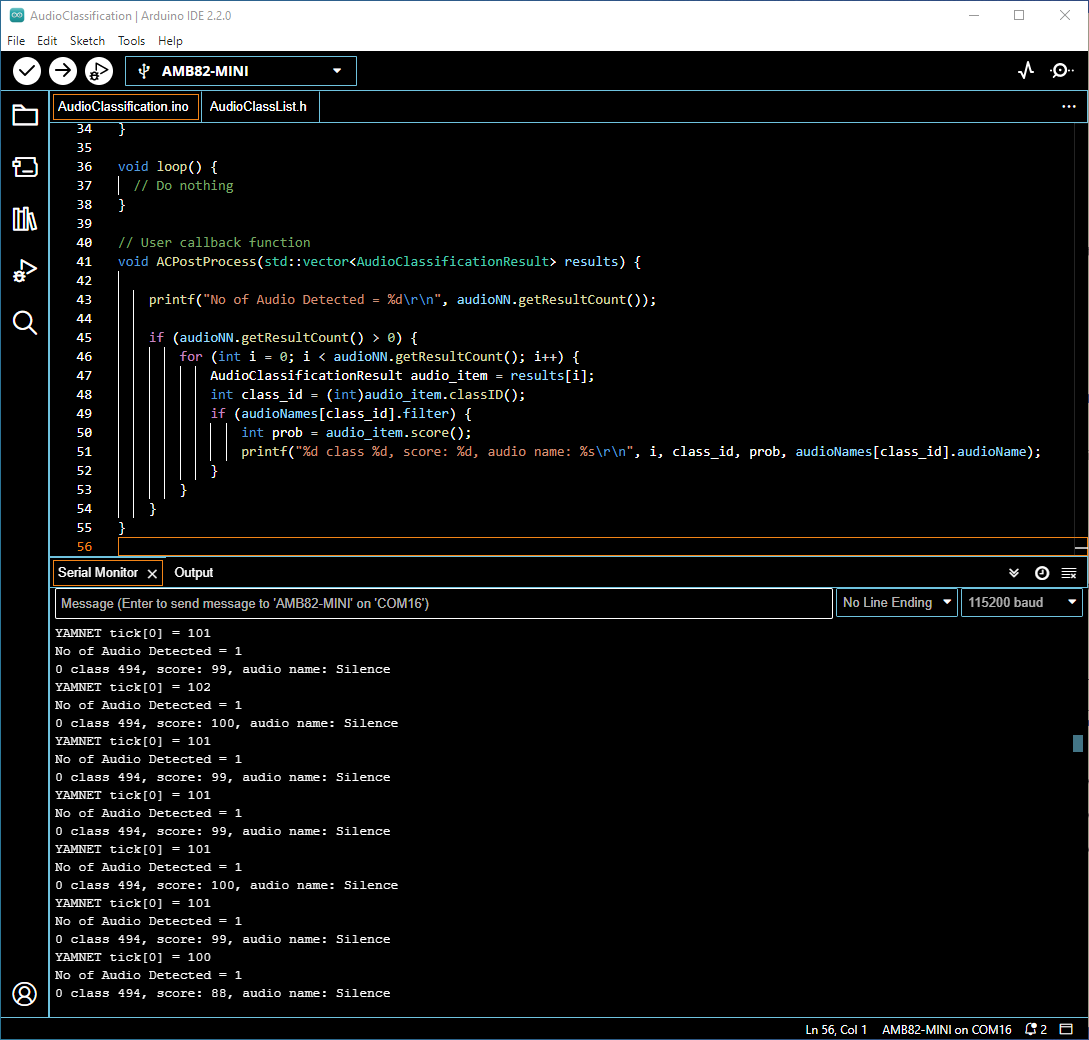Clear the Serial Monitor output
The height and width of the screenshot is (1040, 1089).
point(1069,573)
